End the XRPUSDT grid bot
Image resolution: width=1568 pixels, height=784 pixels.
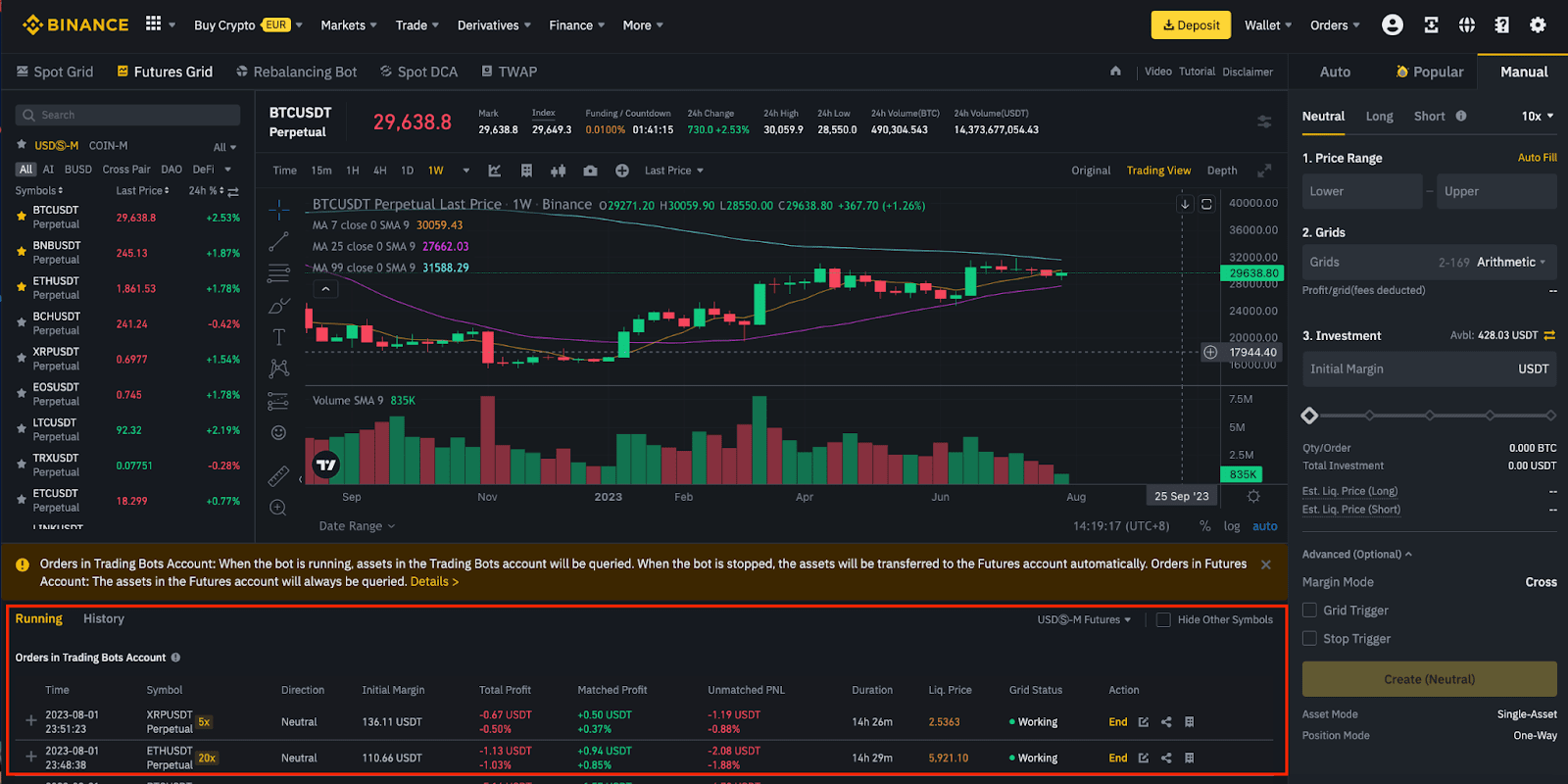(1118, 722)
